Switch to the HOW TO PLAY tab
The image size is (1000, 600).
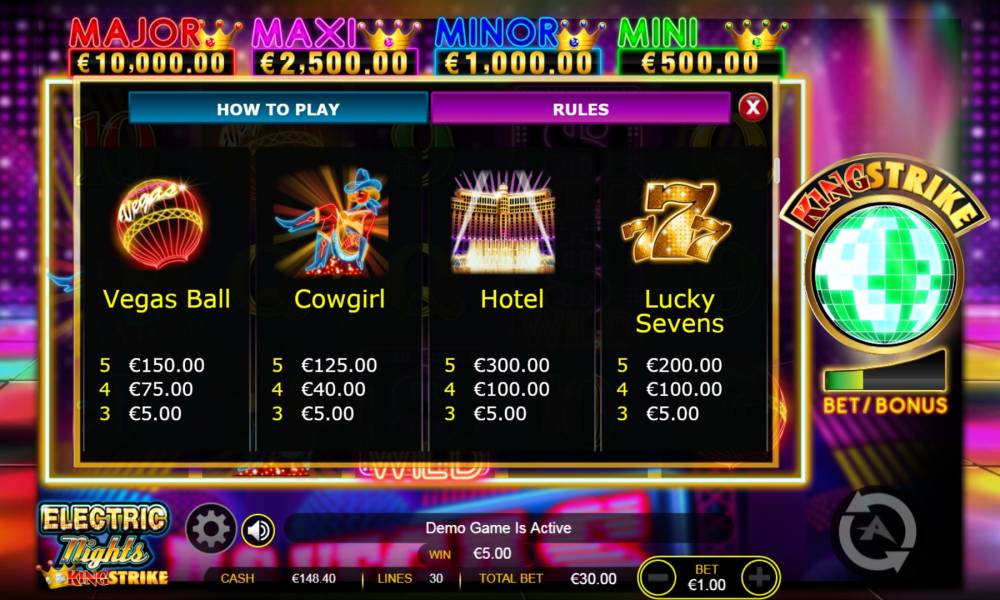point(278,108)
